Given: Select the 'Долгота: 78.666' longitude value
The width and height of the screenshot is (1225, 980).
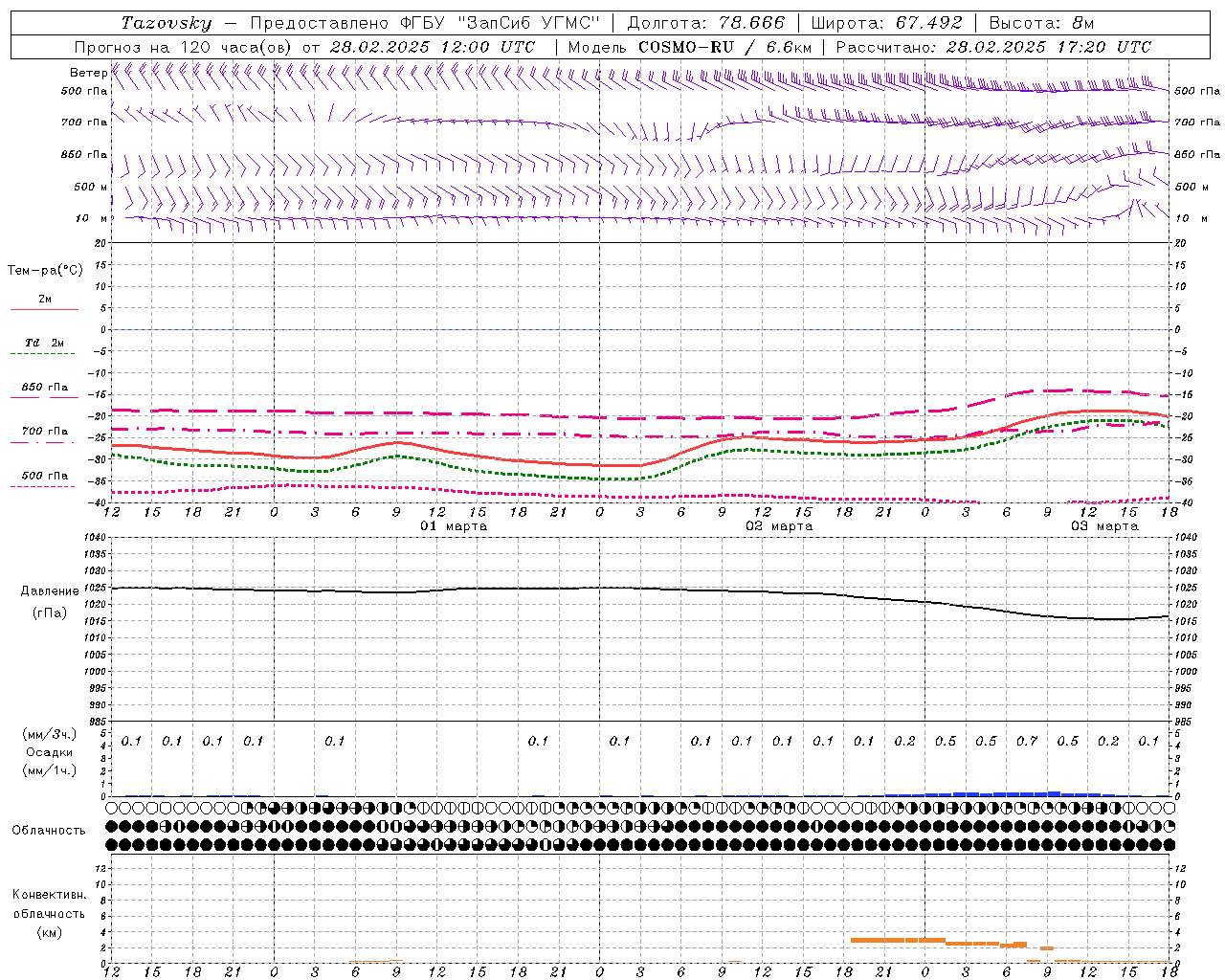Looking at the screenshot, I should [x=706, y=23].
